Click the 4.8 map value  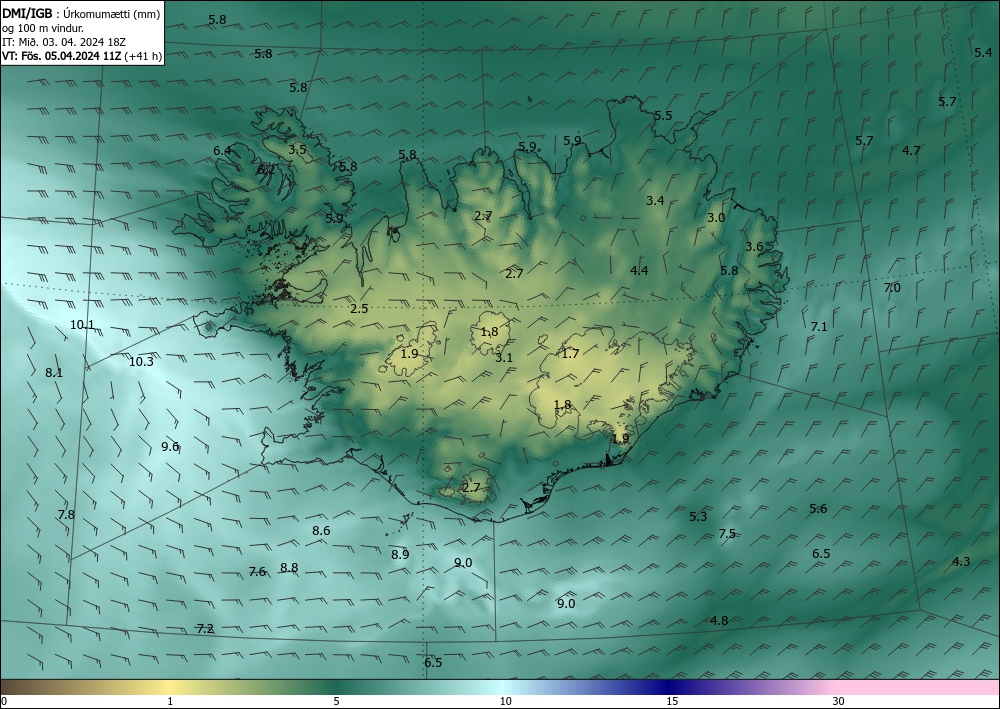(x=719, y=620)
